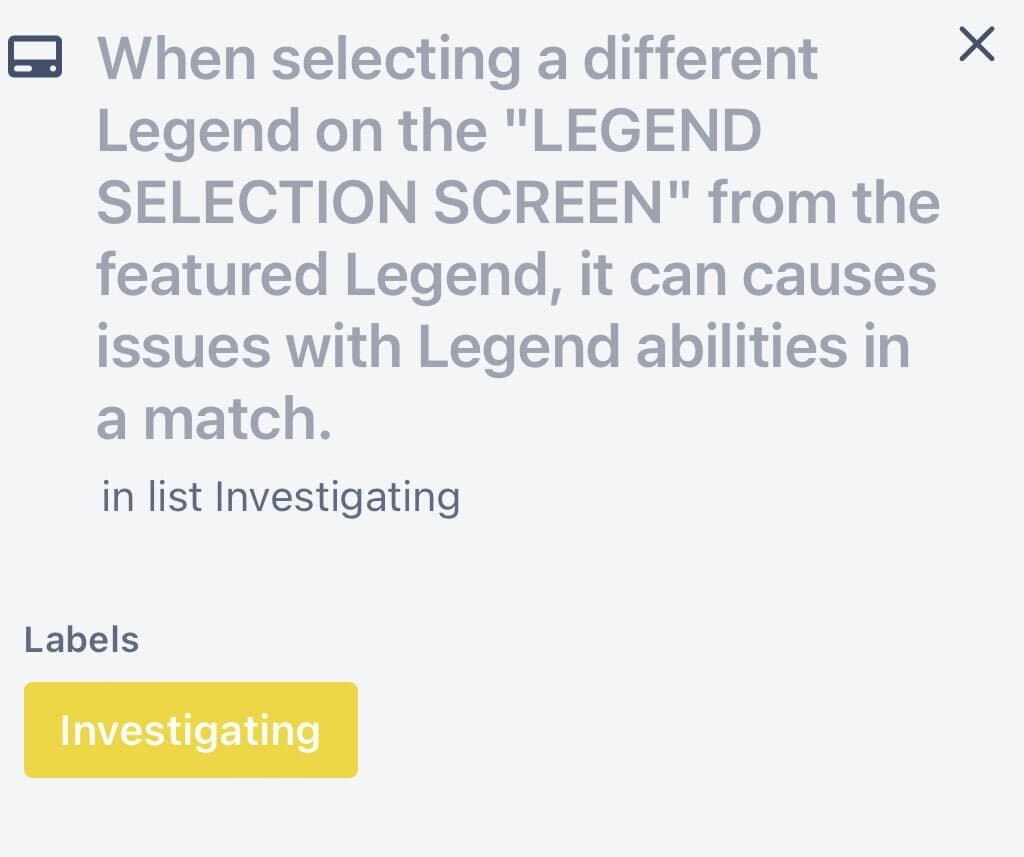
Task: Click 'a match.' at the title's end
Action: (213, 420)
